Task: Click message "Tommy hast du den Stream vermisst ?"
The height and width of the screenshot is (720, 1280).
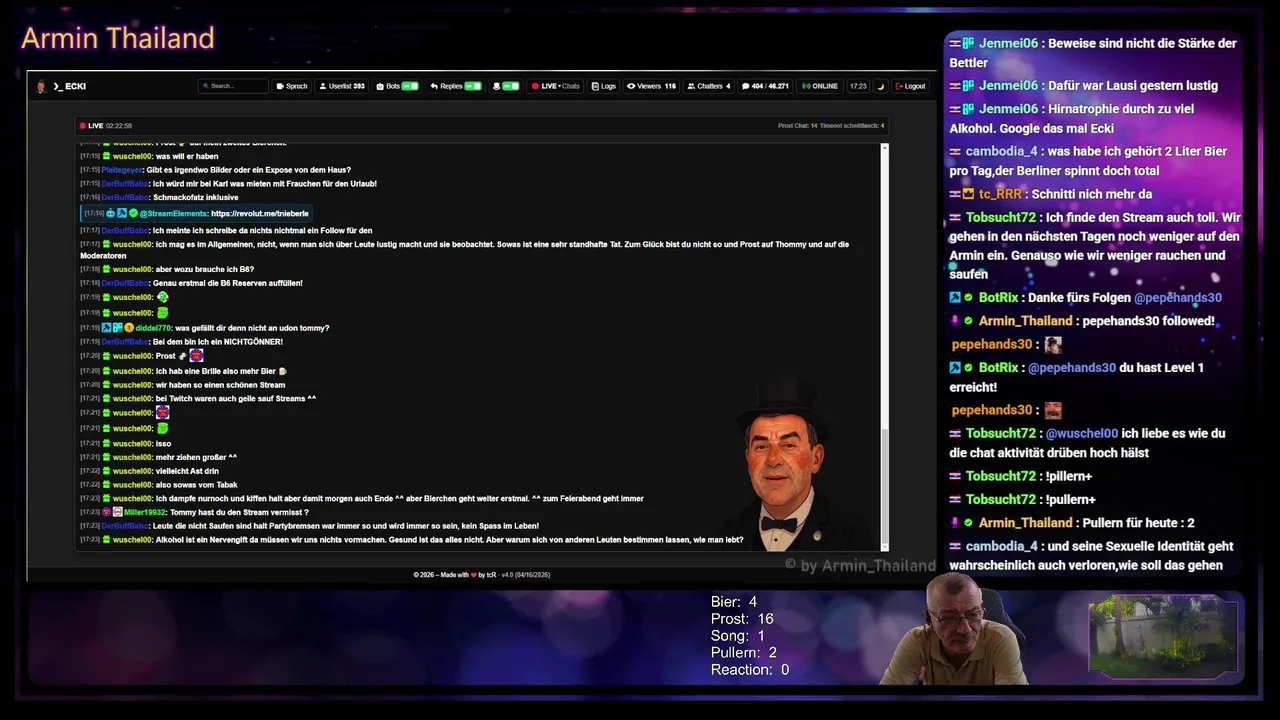Action: coord(239,512)
